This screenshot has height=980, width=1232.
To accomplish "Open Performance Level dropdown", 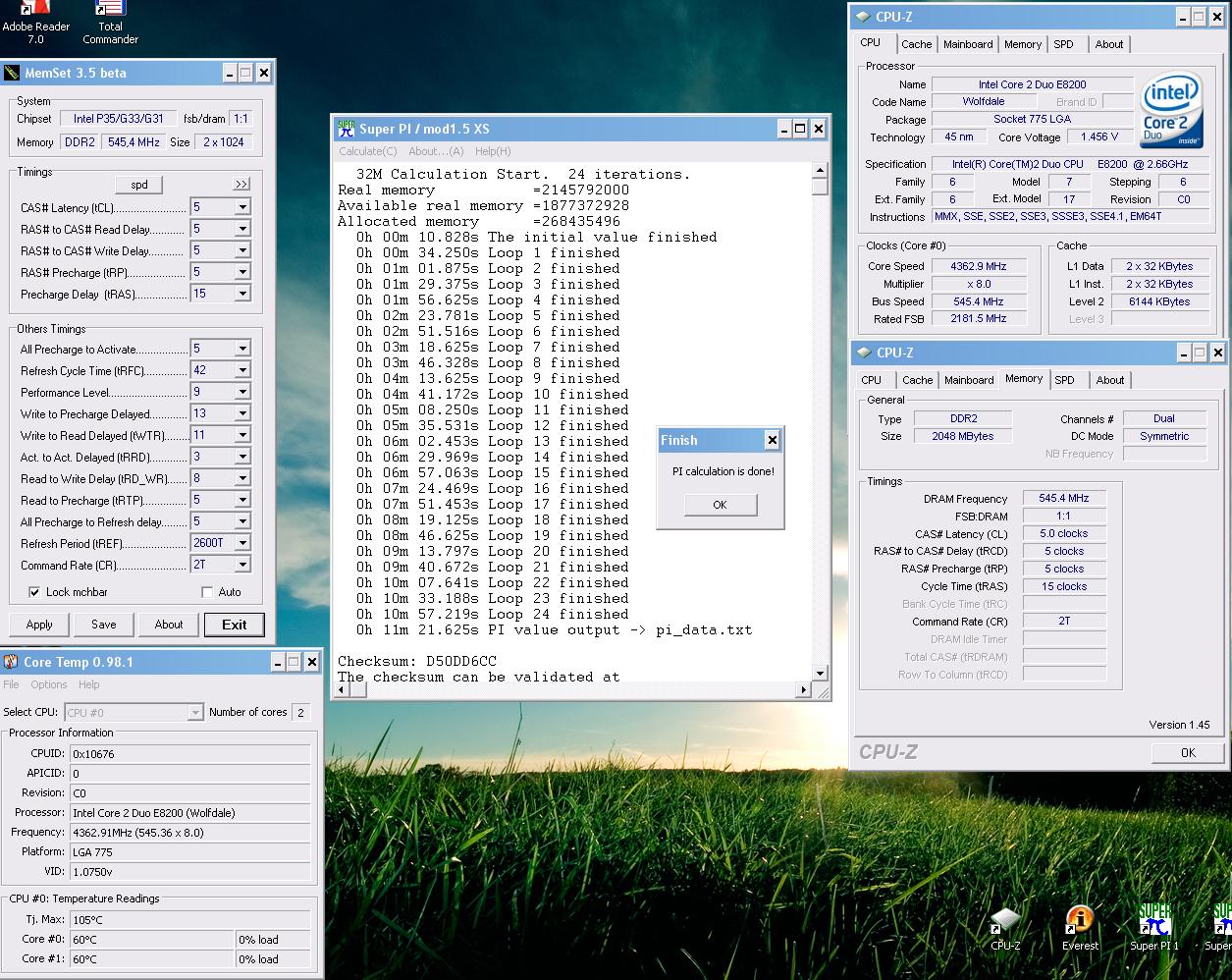I will pyautogui.click(x=242, y=392).
